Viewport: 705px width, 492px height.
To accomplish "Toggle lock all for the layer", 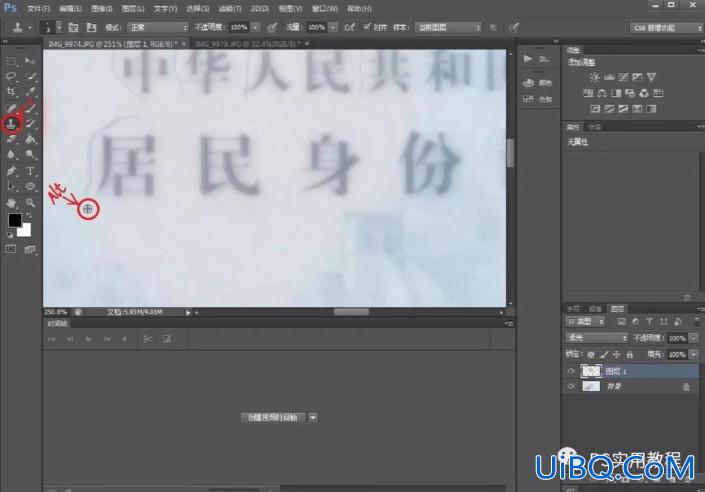I will (x=630, y=354).
